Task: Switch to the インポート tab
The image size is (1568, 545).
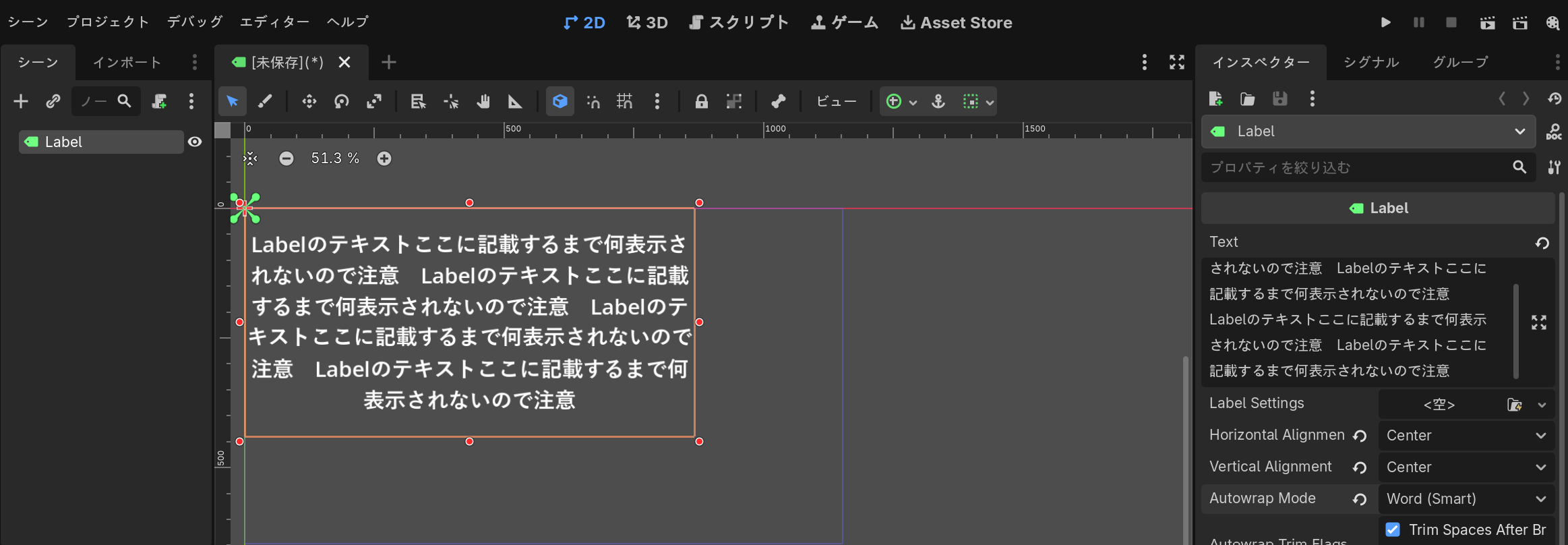Action: 127,62
